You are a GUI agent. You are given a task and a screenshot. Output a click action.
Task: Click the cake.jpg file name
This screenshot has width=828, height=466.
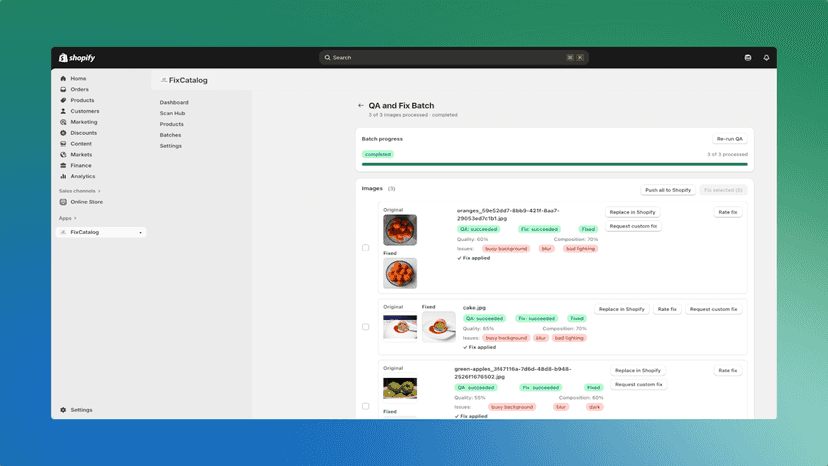[x=474, y=307]
